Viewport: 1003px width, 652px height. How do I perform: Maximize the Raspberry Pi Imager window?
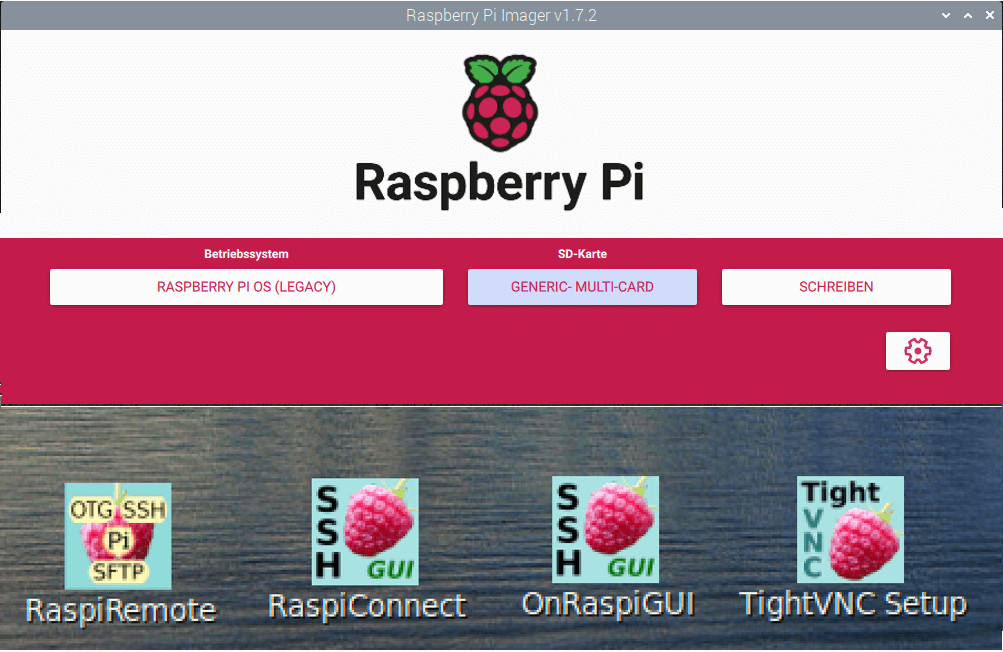pos(968,15)
